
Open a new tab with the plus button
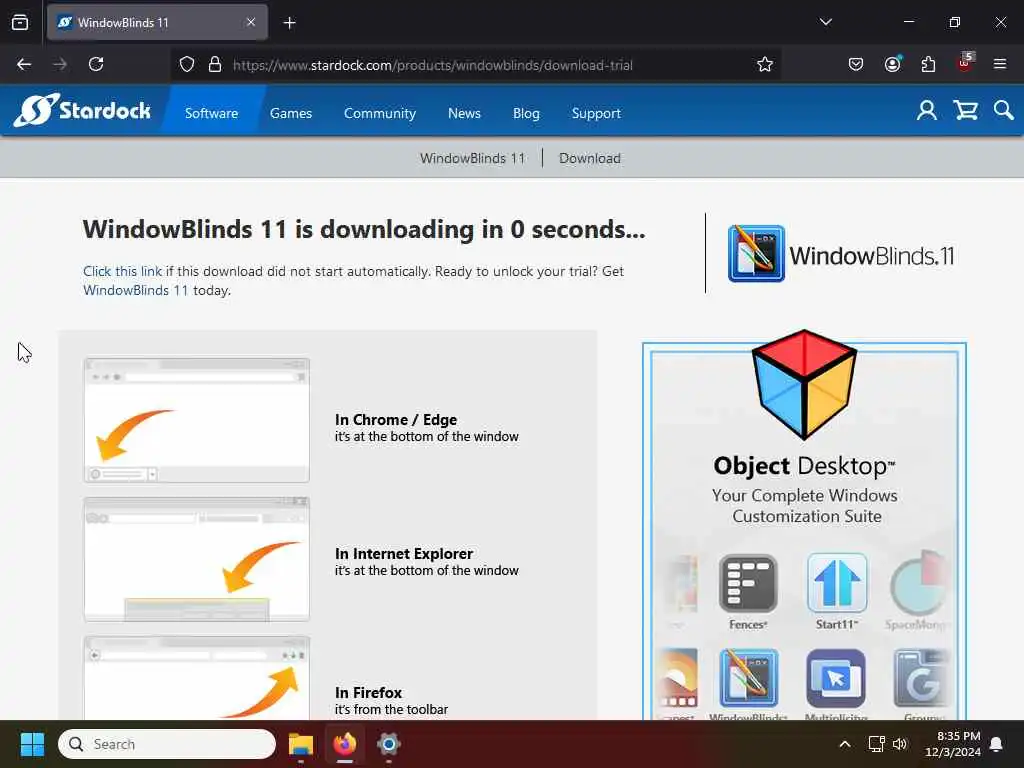point(289,23)
